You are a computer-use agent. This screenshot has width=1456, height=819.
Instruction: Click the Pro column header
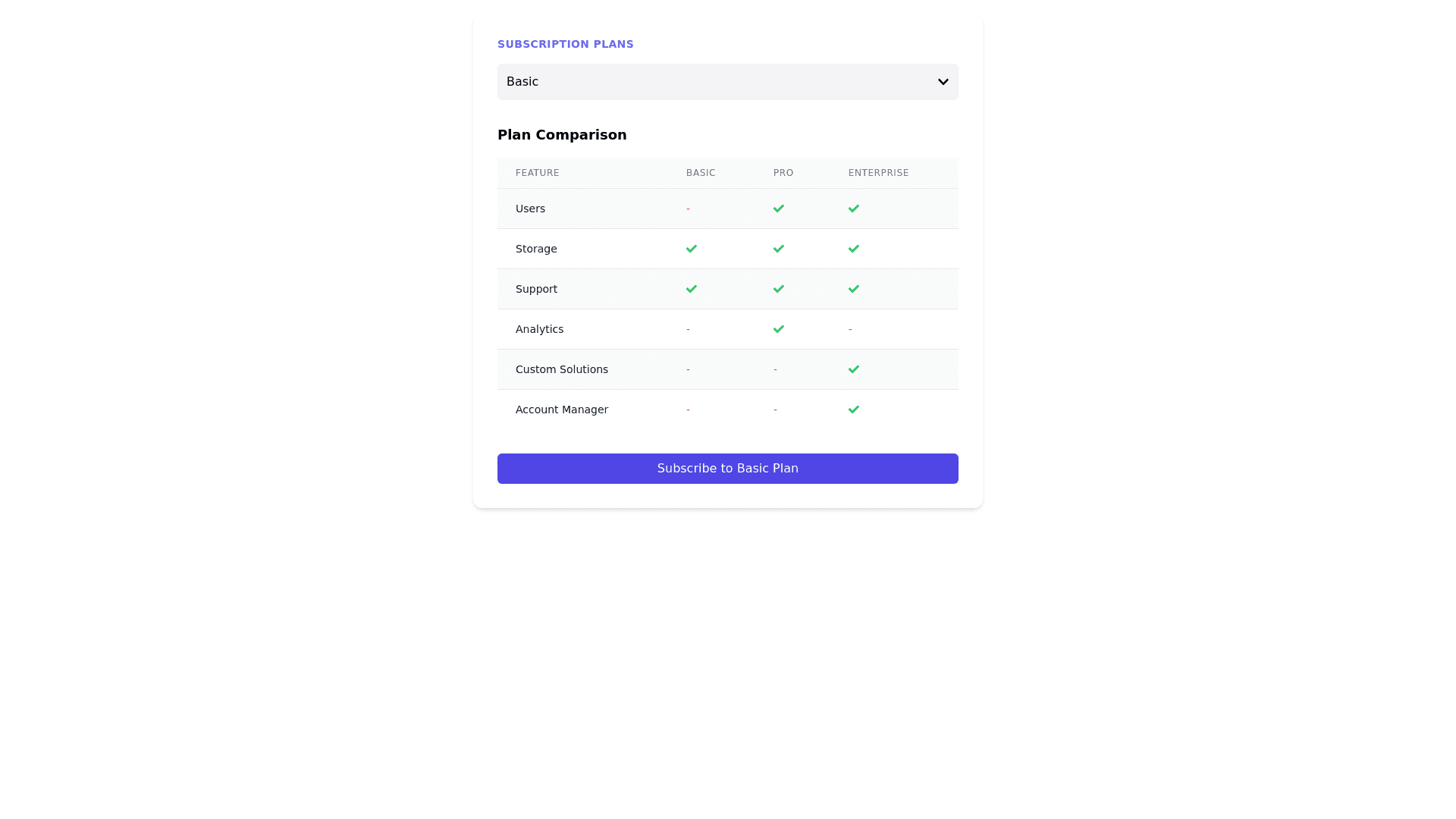[x=783, y=173]
